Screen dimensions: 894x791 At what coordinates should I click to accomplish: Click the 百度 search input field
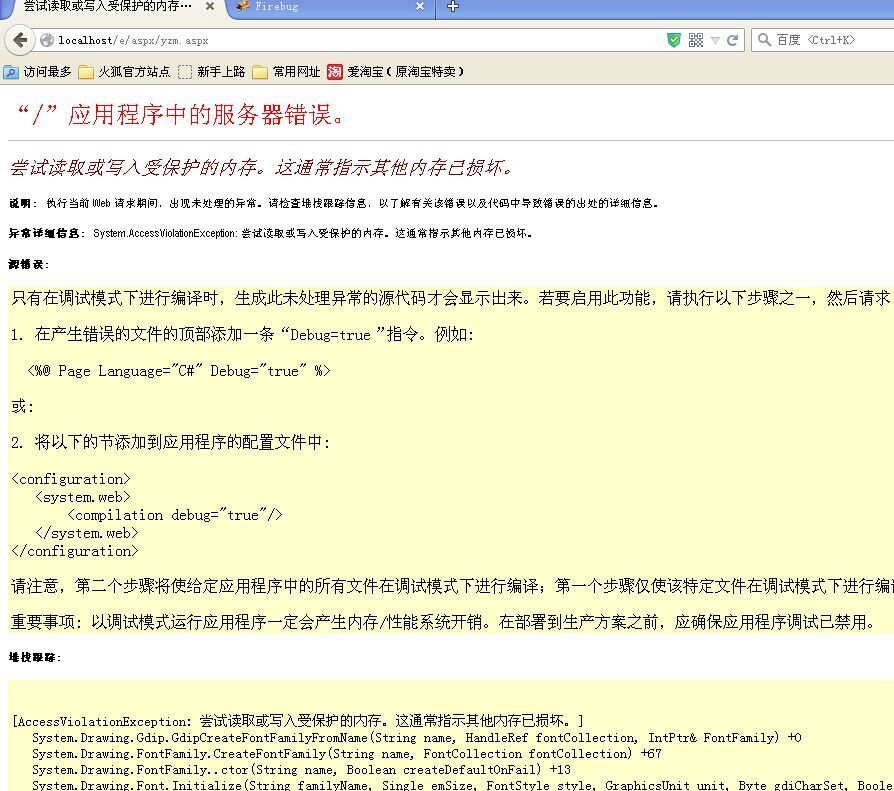tap(830, 40)
